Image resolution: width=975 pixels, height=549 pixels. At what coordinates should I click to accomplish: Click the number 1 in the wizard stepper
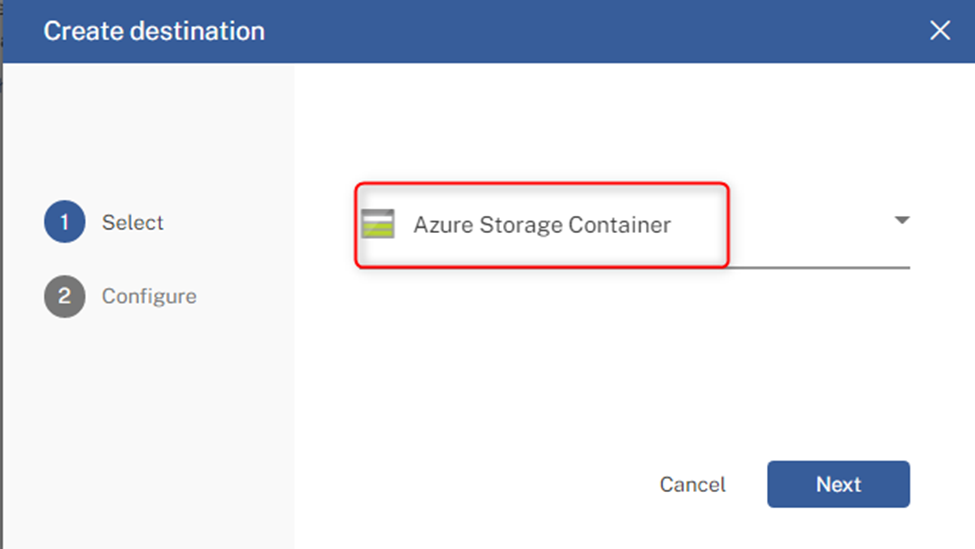pos(65,223)
